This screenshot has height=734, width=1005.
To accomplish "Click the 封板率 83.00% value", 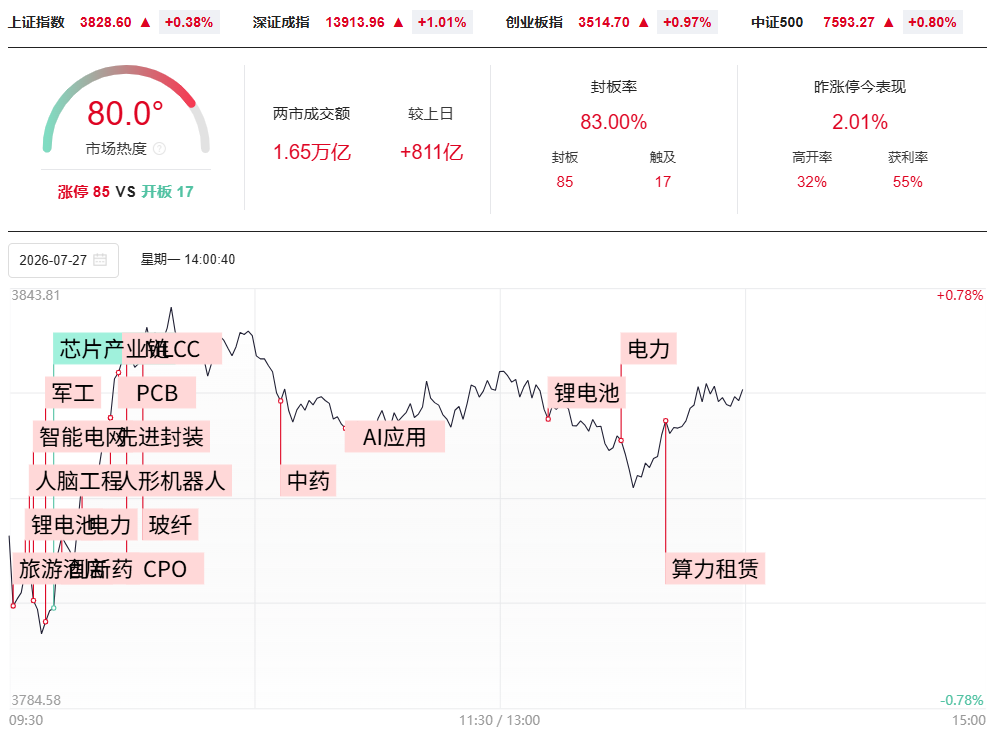I will coord(613,122).
